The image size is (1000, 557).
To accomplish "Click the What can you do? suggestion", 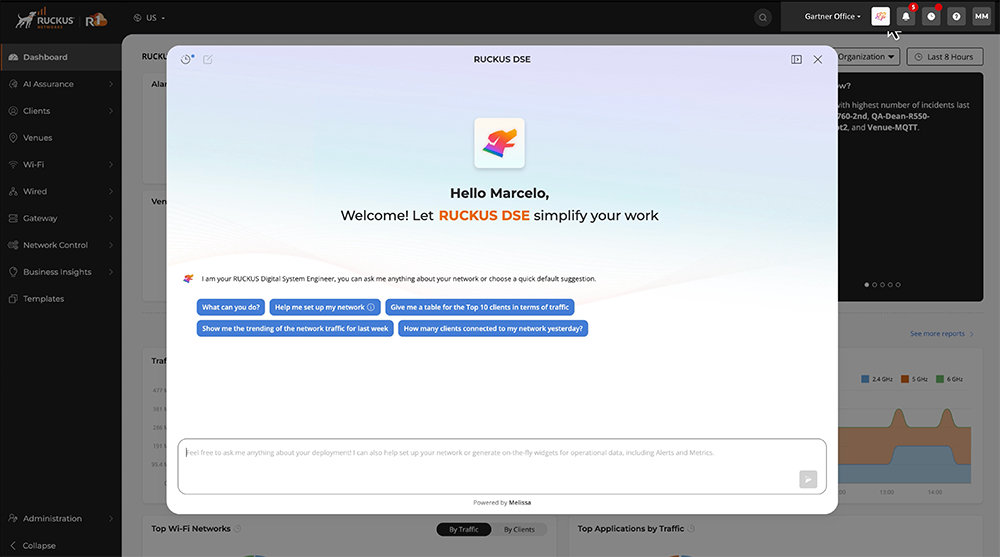I will [x=230, y=307].
